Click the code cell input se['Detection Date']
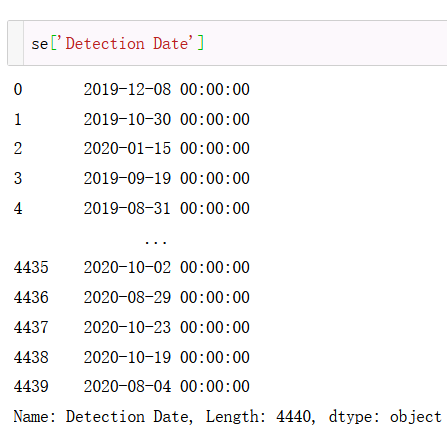This screenshot has width=447, height=429. coord(235,43)
